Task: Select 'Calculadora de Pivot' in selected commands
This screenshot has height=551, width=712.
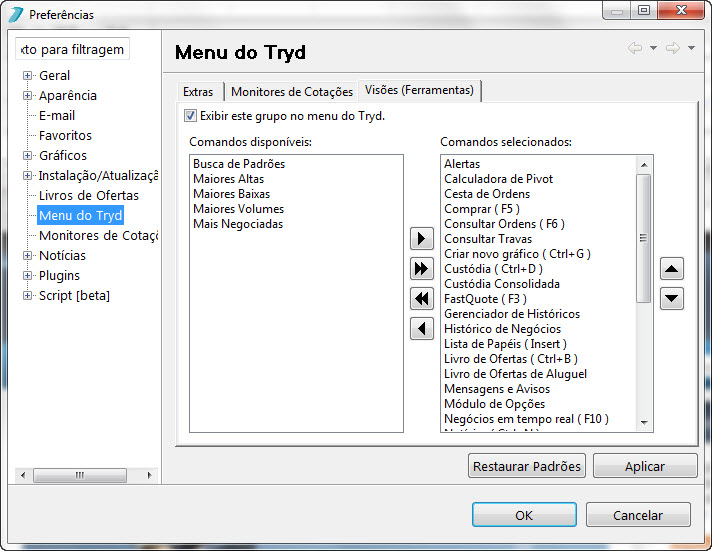Action: [498, 179]
